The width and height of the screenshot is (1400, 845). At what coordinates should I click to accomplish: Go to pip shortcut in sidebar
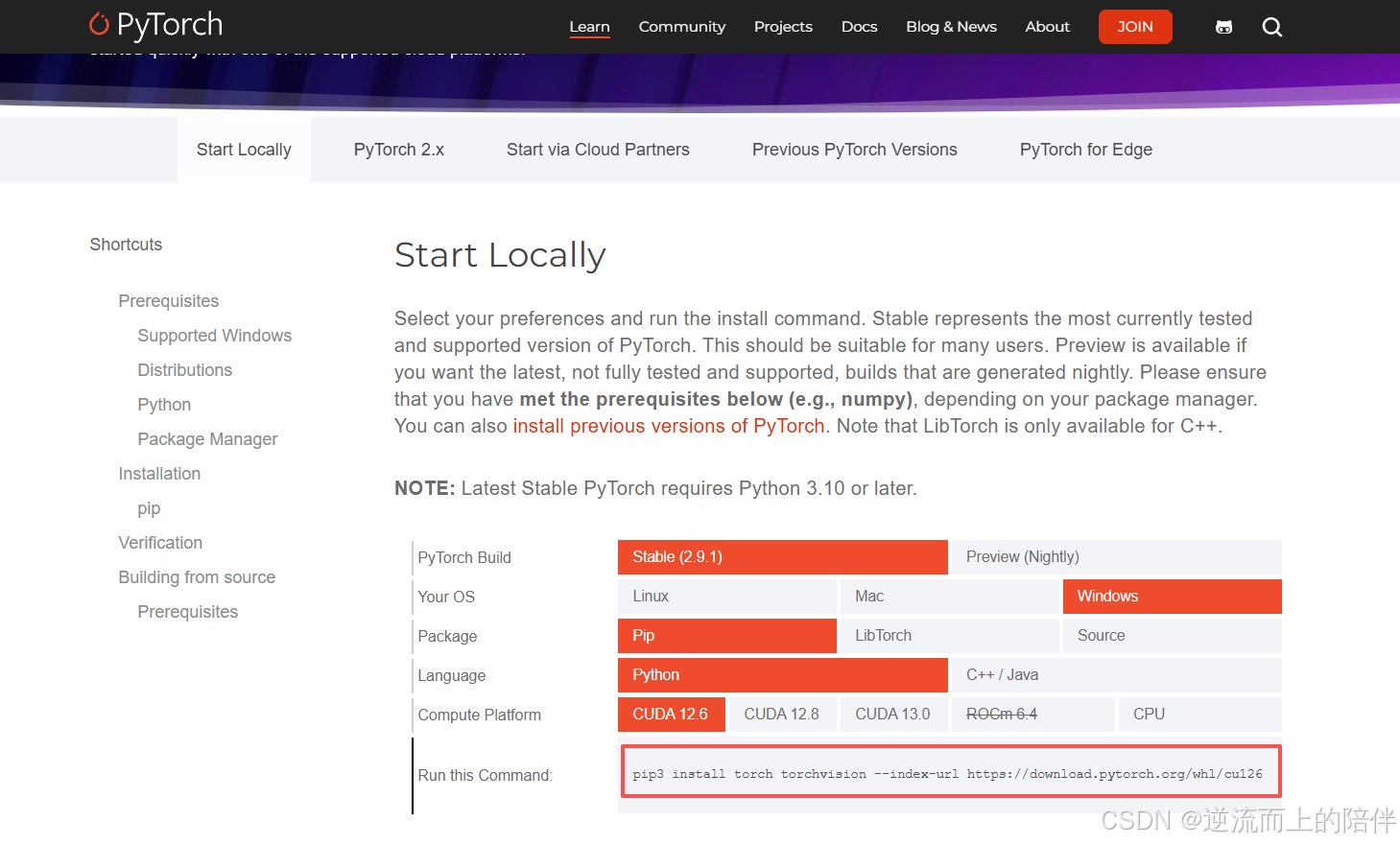149,508
